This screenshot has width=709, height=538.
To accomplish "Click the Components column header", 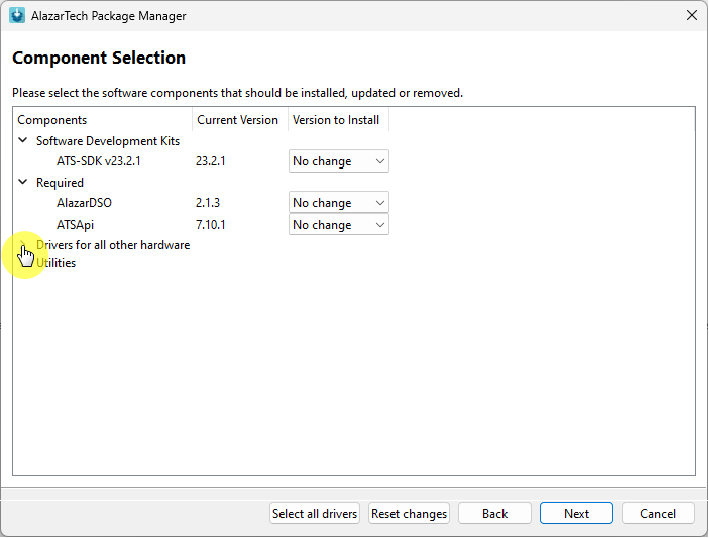I will pos(102,120).
